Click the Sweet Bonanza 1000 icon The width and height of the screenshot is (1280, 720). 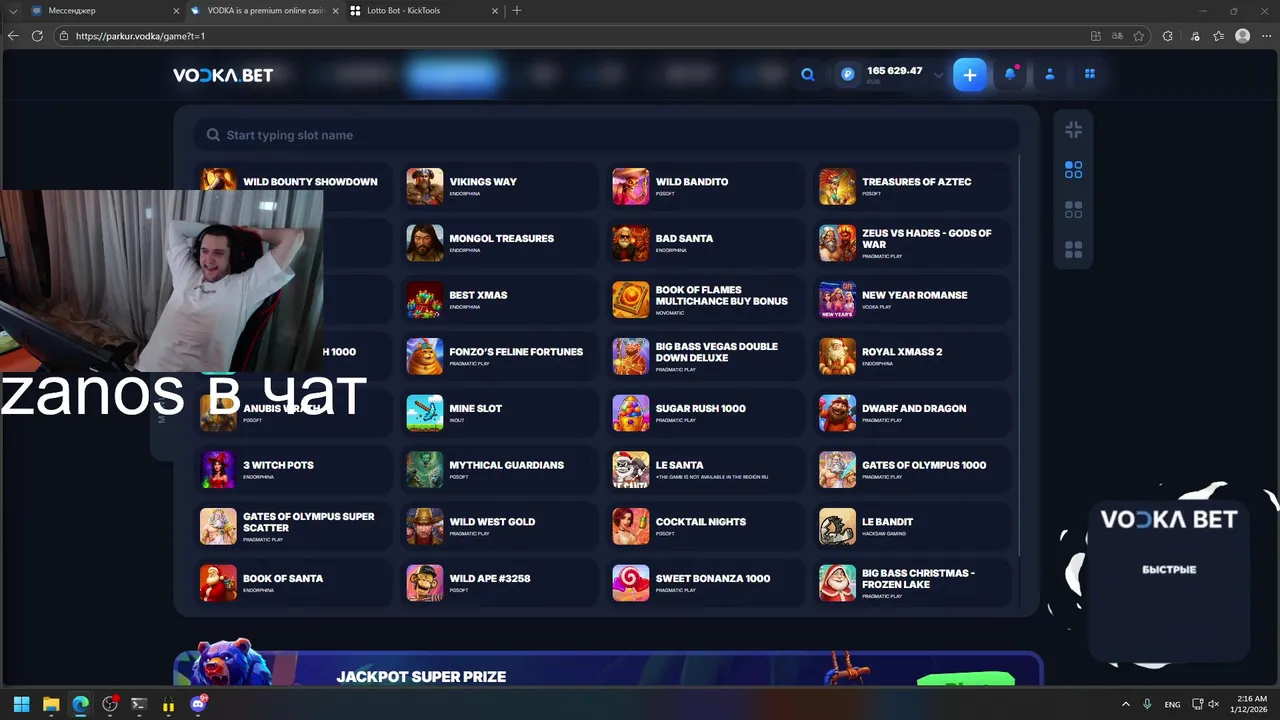[631, 583]
